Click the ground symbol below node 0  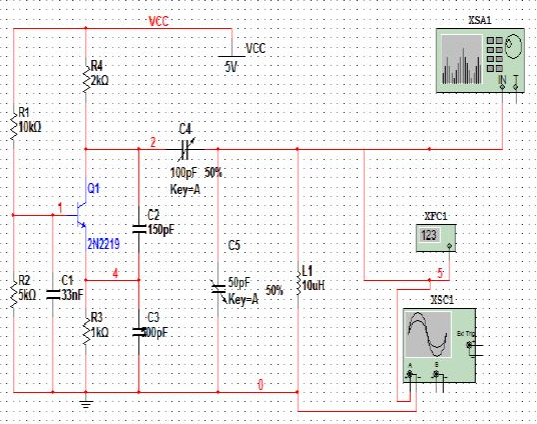point(86,403)
